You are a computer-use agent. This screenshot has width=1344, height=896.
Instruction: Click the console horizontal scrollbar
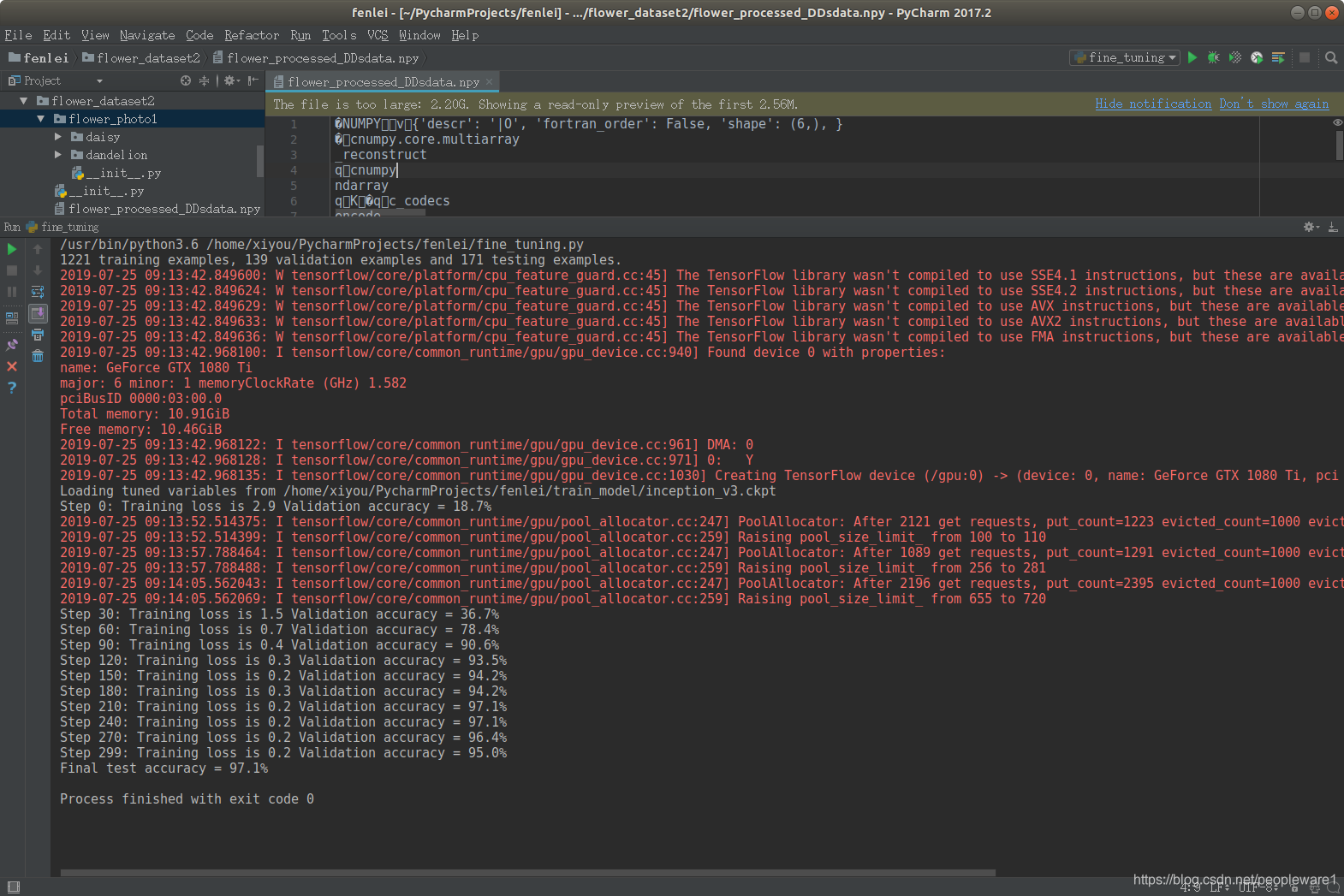[527, 873]
